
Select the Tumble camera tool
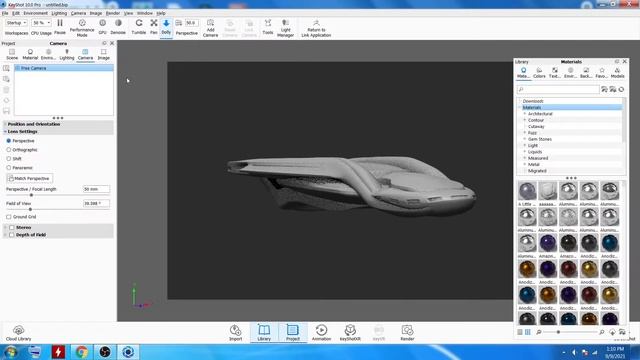point(139,27)
